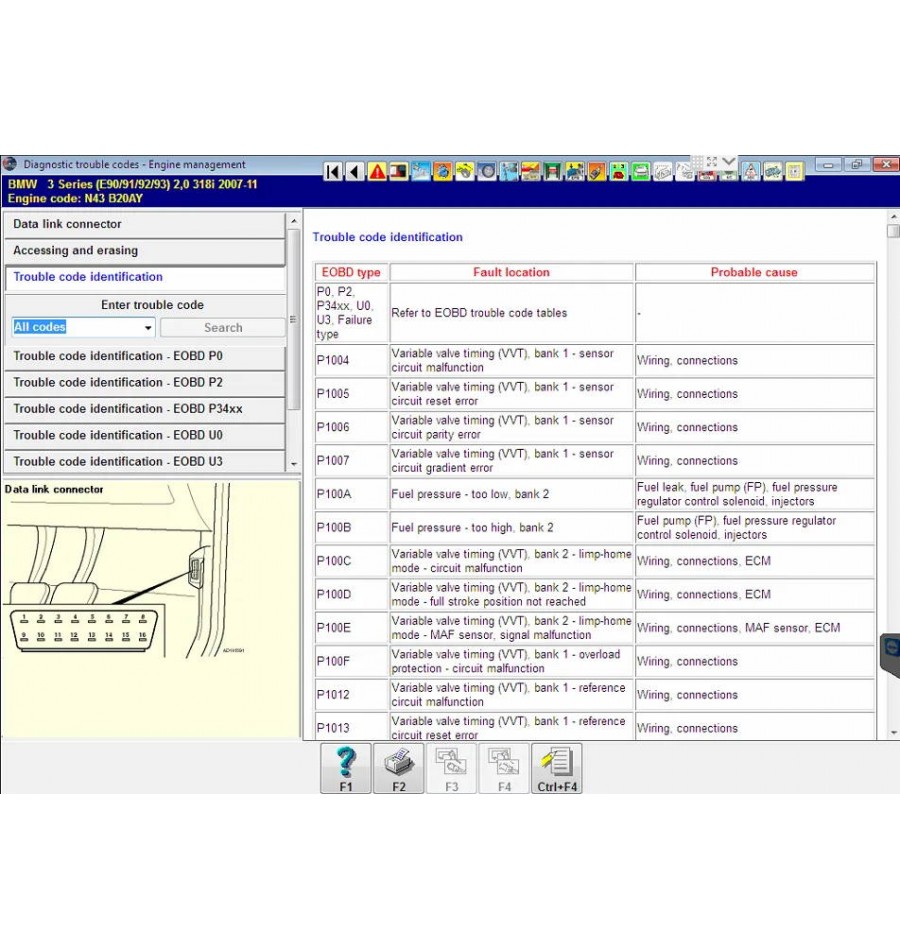
Task: Click "Wiring, connections, MAF sensor, ECM" cell
Action: (x=755, y=628)
